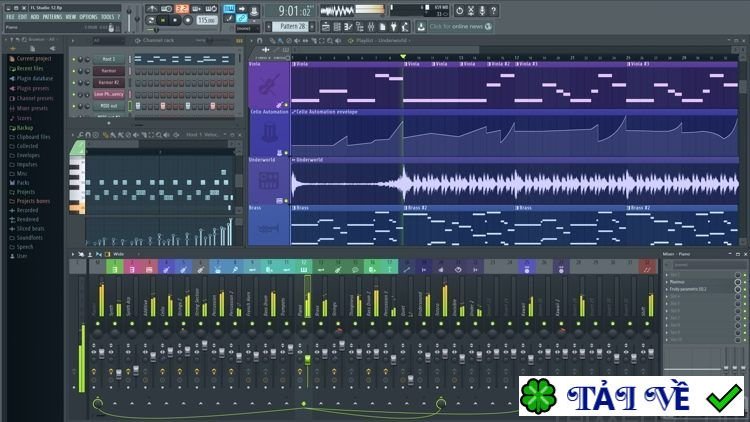Toggle the Viola track mute switch
The width and height of the screenshot is (750, 422).
[x=288, y=104]
